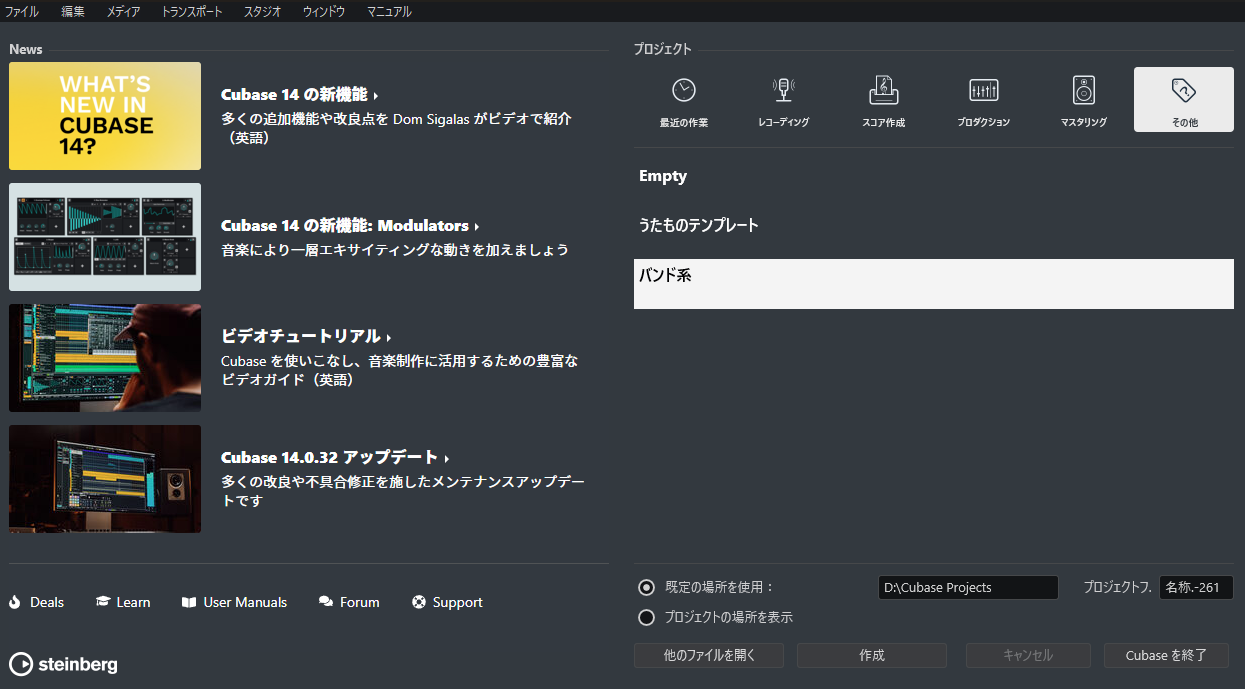Viewport: 1245px width, 689px height.
Task: Select プロジェクトの場所を表示 radio option
Action: click(x=646, y=617)
